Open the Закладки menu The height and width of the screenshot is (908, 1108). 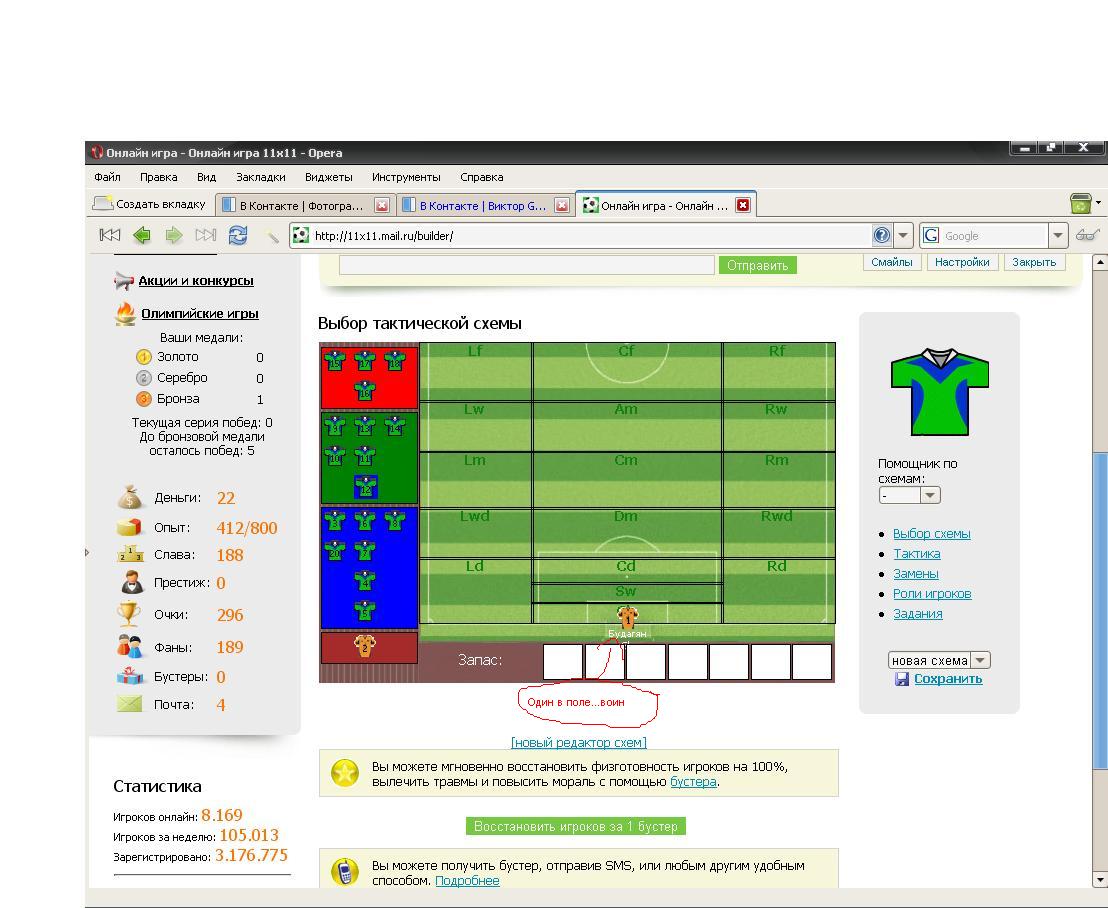260,177
